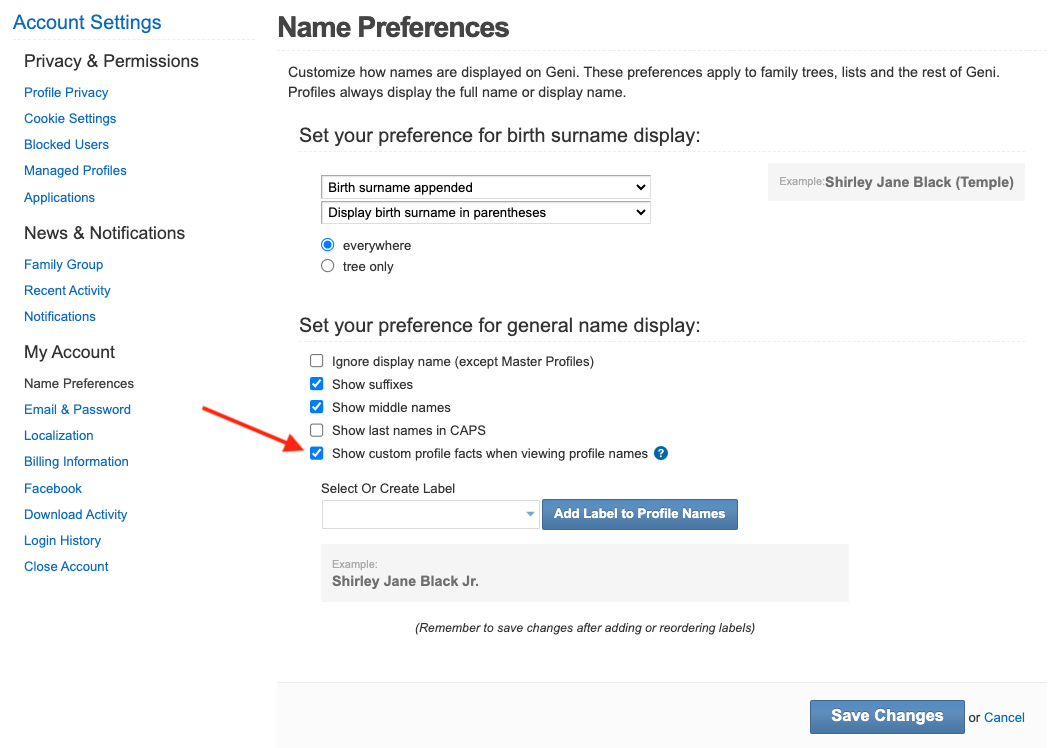Select the 'everywhere' radio option
1050x748 pixels.
(328, 245)
